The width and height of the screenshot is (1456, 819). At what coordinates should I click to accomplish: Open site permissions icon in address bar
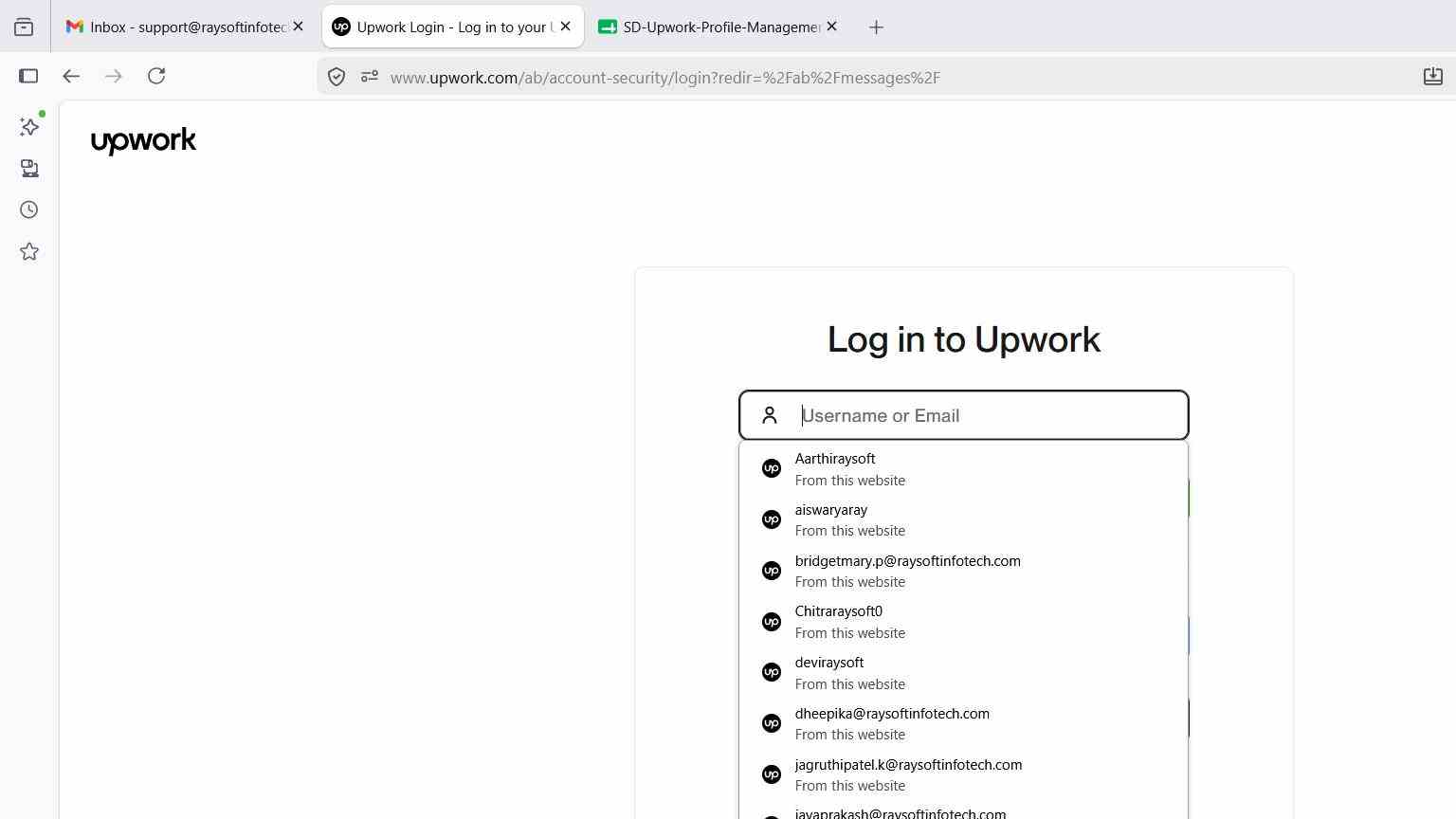[x=370, y=77]
